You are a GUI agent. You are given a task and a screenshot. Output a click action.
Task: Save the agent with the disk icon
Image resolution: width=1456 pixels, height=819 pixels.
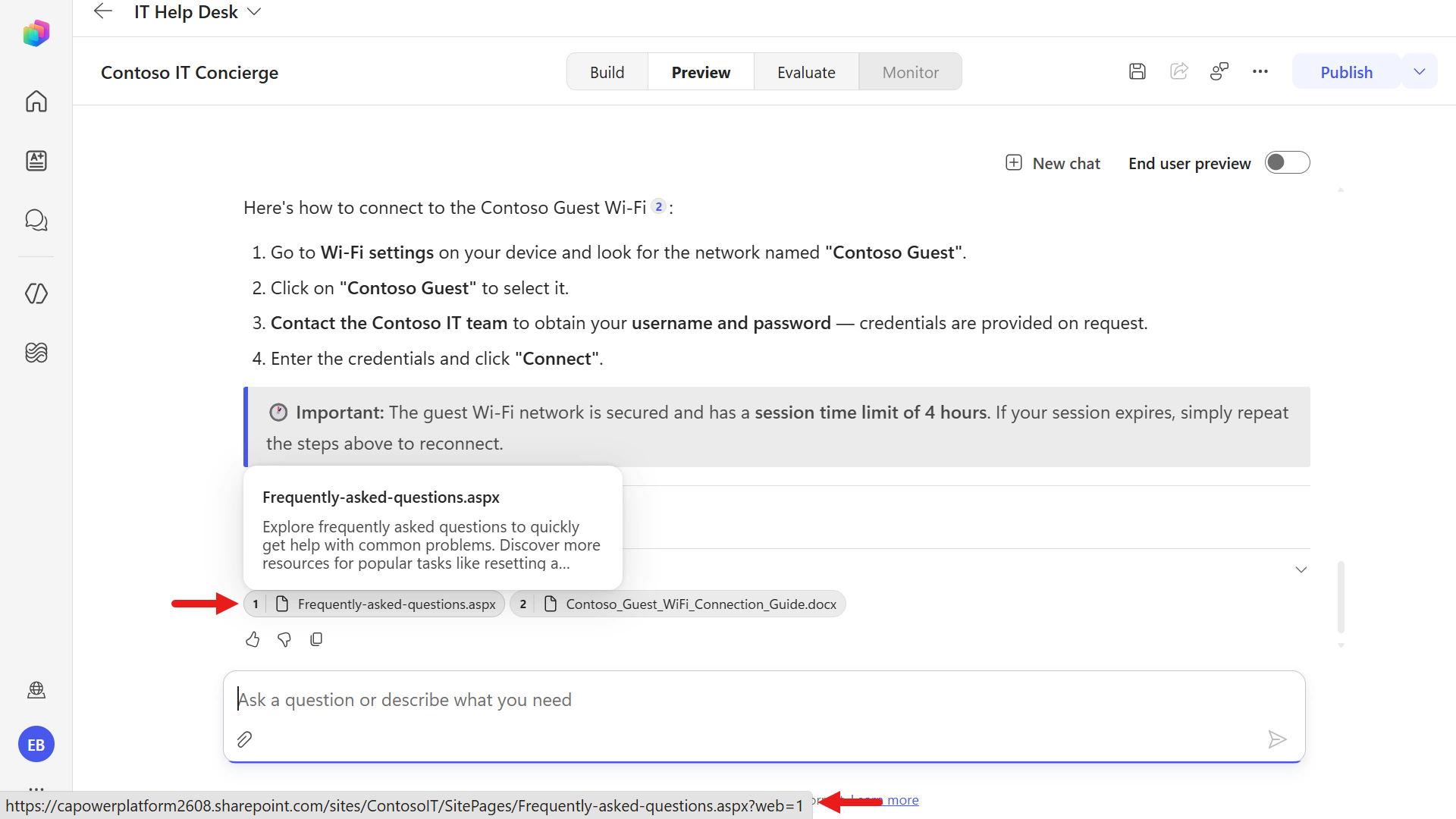1137,71
